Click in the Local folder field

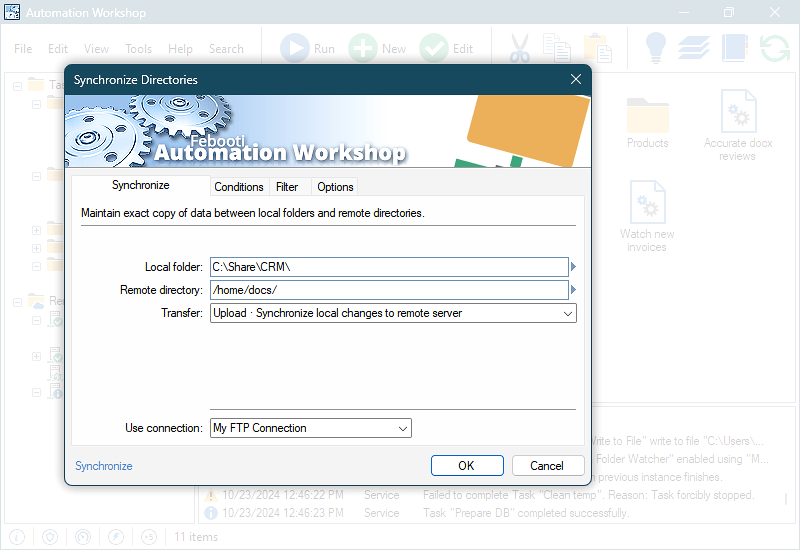coord(389,267)
